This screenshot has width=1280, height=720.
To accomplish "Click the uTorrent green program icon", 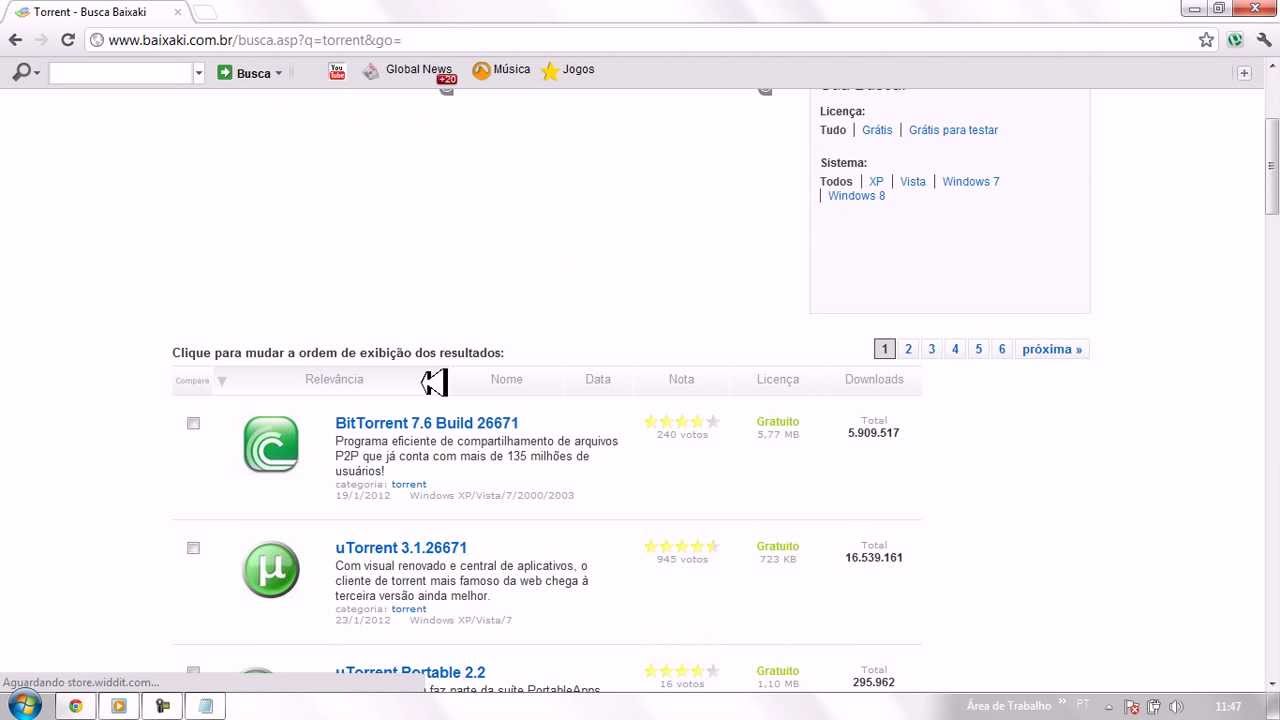I will [x=271, y=569].
